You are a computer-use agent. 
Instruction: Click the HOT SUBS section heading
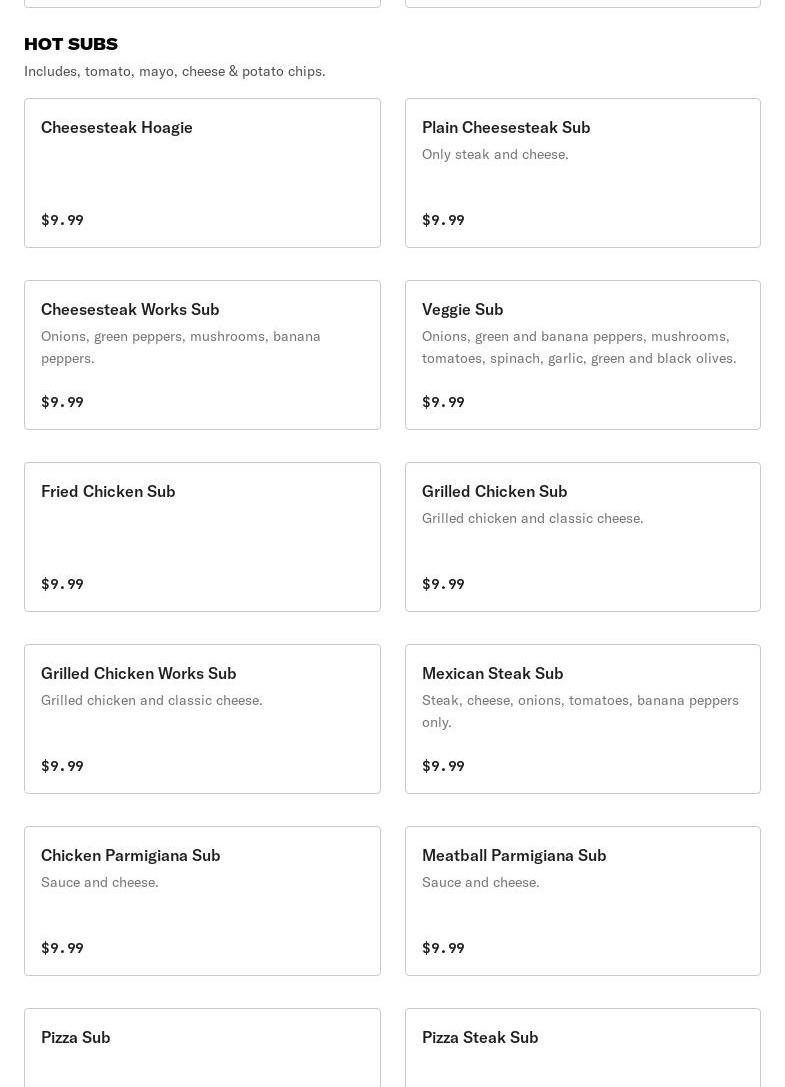pos(71,44)
